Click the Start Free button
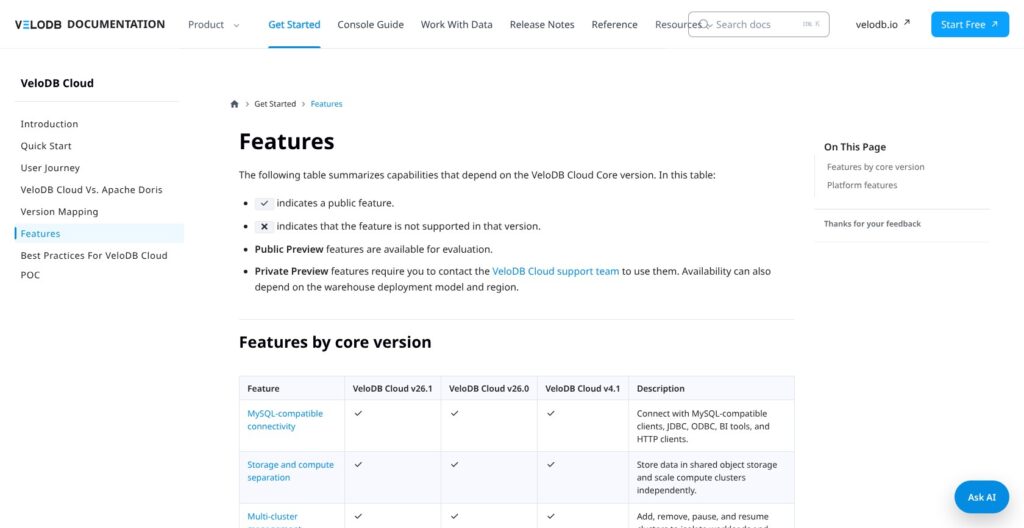Screen dimensions: 1024x528 coord(970,24)
